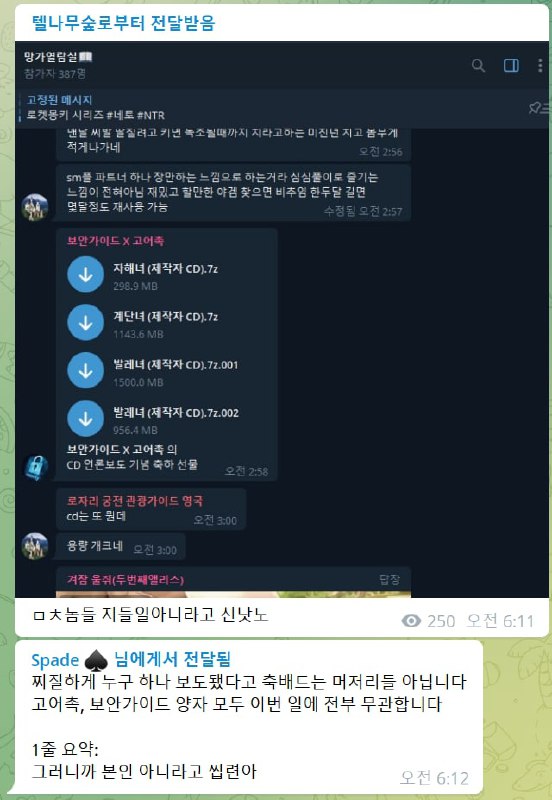Click the 로자리 궁전 관광가이드 영국 sender name
This screenshot has height=800, width=552.
135,501
